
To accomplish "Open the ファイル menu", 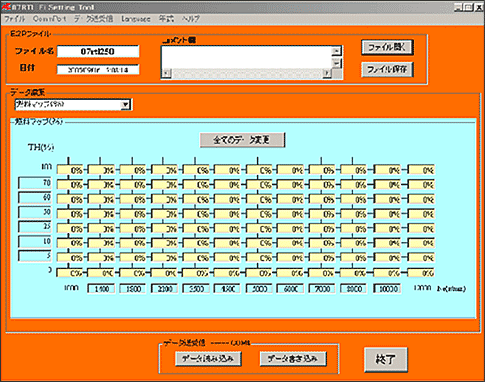I will click(14, 19).
